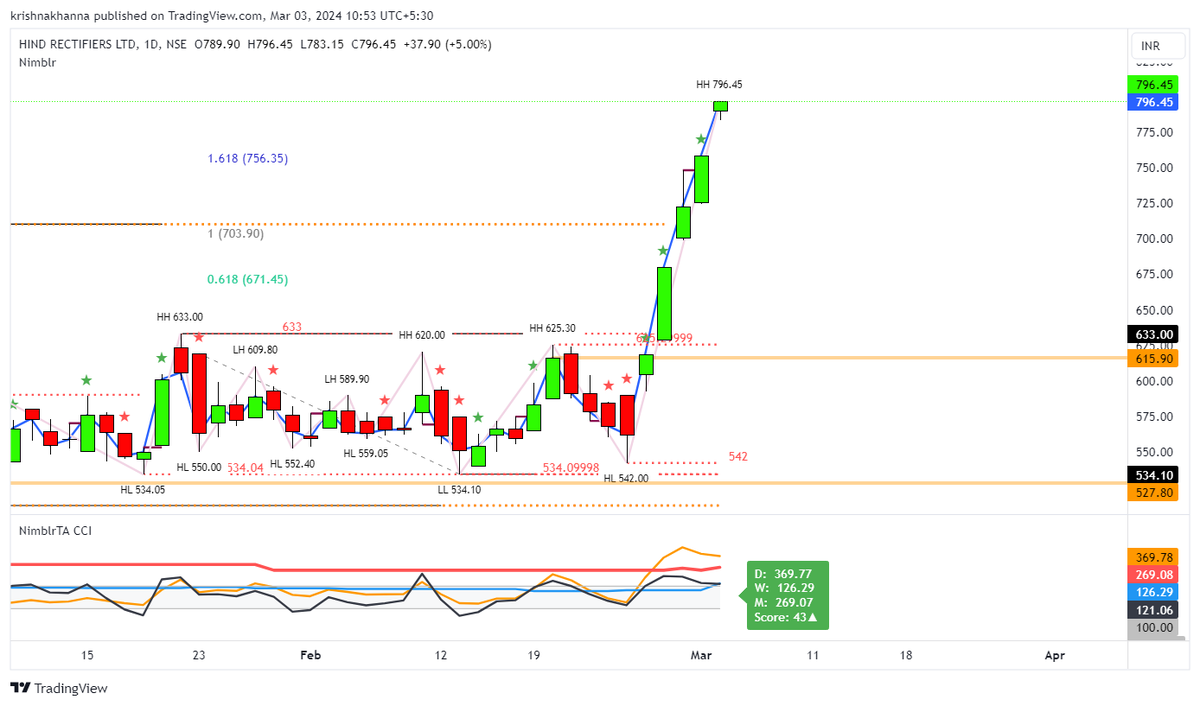Click the green 796.45 price axis label
Viewport: 1200px width, 706px height.
[x=1154, y=85]
